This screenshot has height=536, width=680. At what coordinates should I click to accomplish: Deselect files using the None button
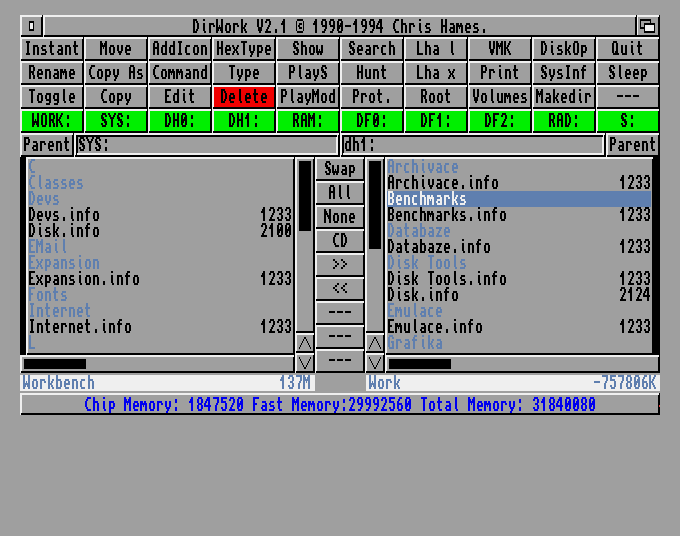(x=339, y=217)
